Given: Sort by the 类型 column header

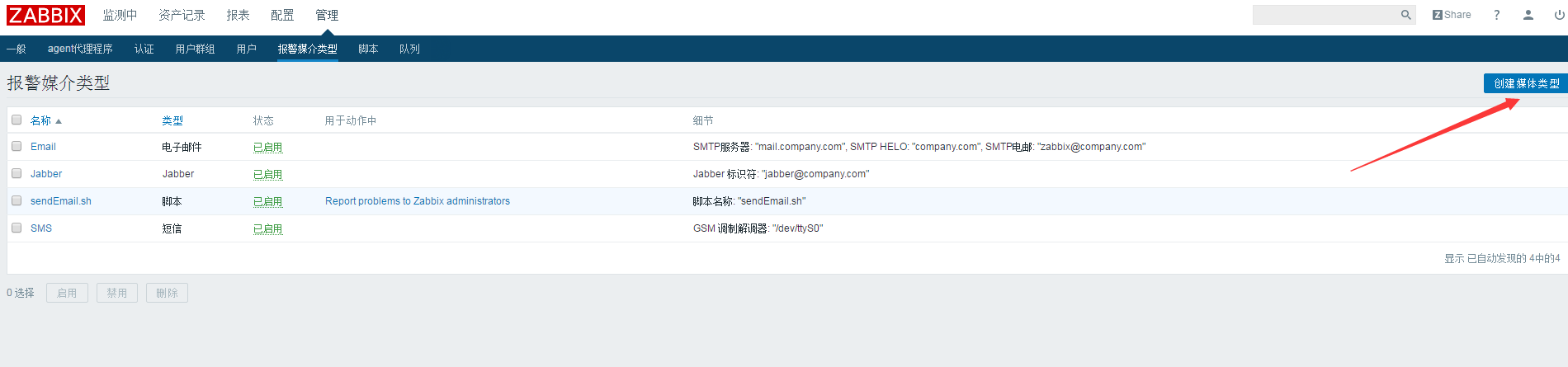Looking at the screenshot, I should (172, 120).
